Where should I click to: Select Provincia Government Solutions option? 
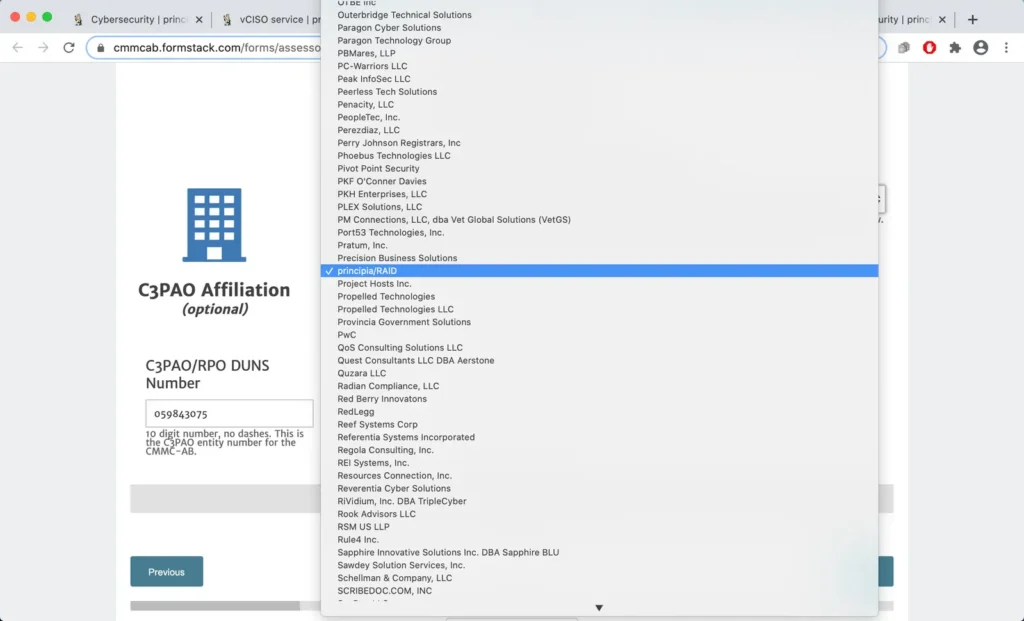pyautogui.click(x=599, y=322)
